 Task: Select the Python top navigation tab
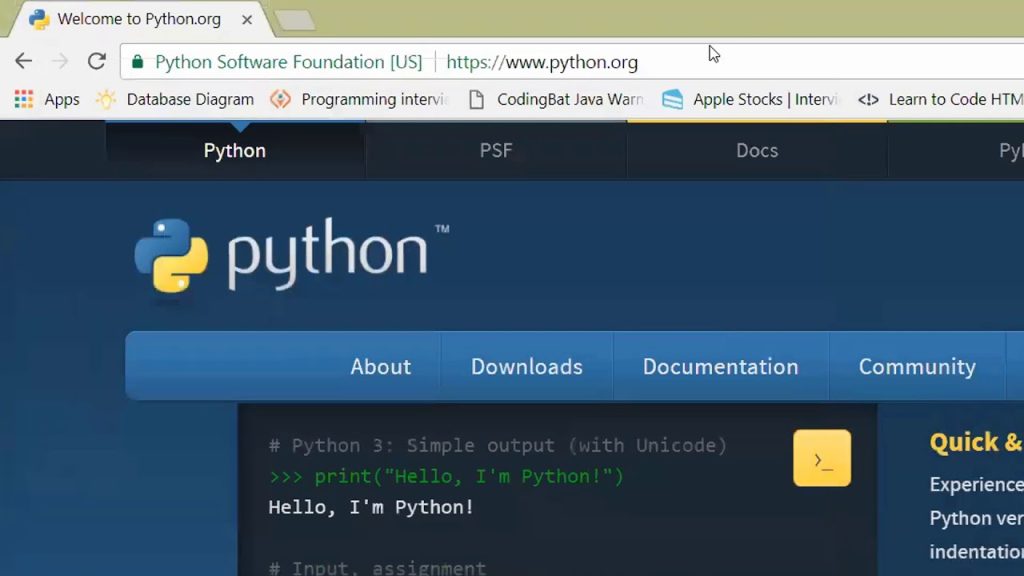[x=235, y=150]
